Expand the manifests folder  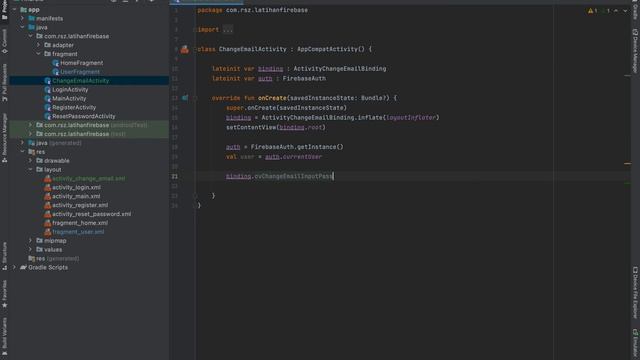point(22,18)
